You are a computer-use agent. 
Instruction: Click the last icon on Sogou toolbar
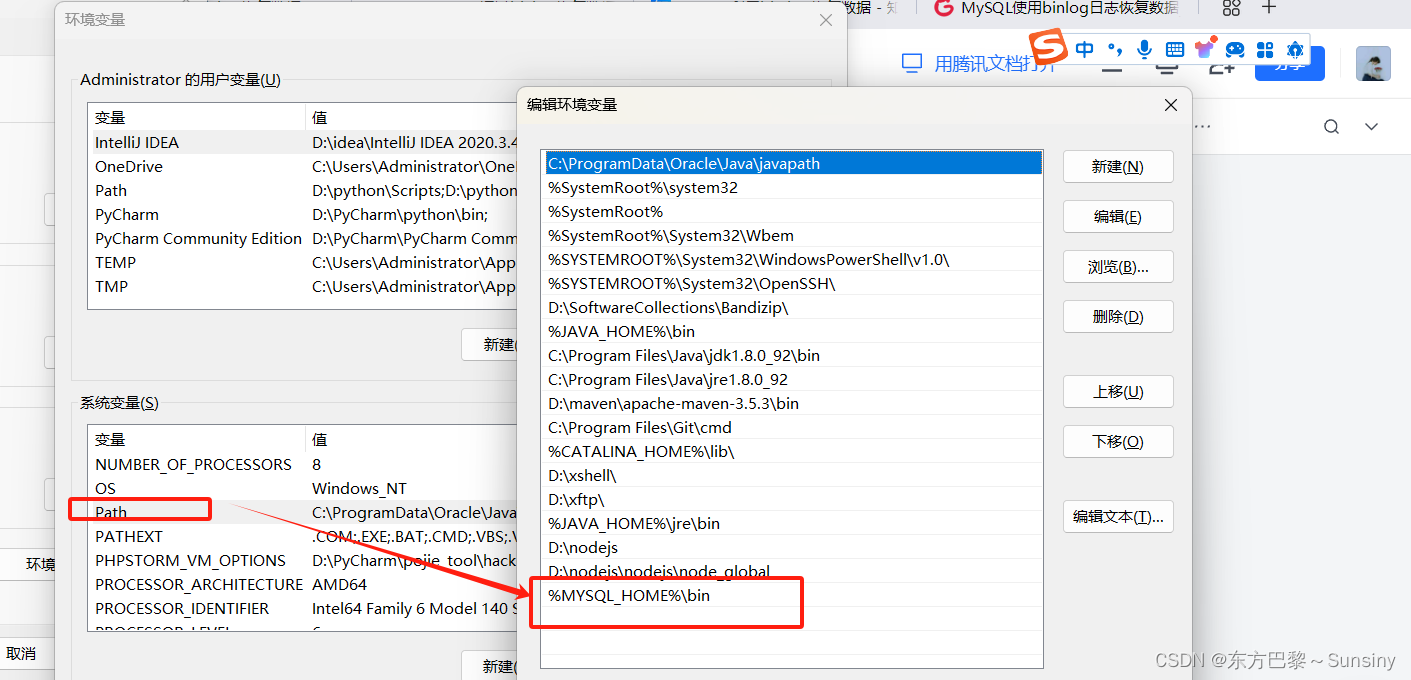coord(1295,49)
